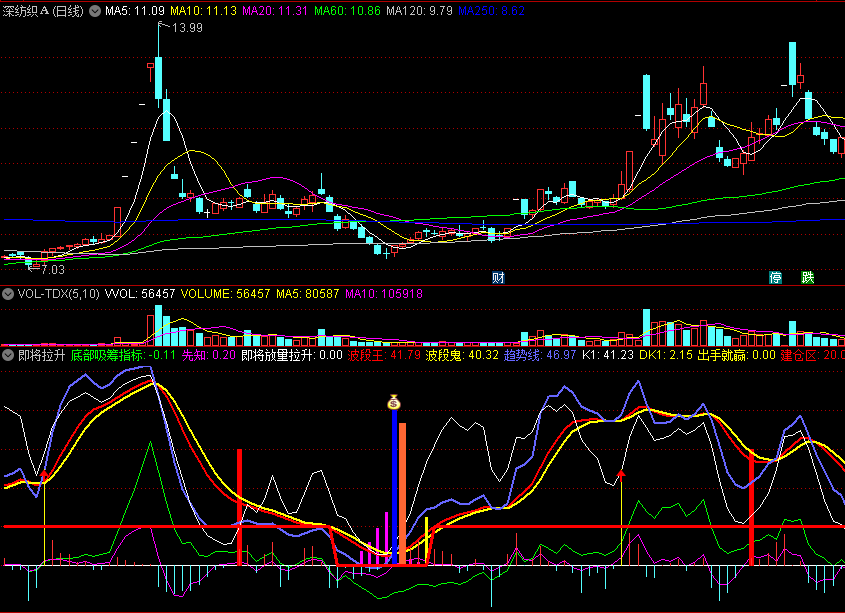Screen dimensions: 845x613
Task: Click the 波段王: 41.79 label
Action: (384, 355)
